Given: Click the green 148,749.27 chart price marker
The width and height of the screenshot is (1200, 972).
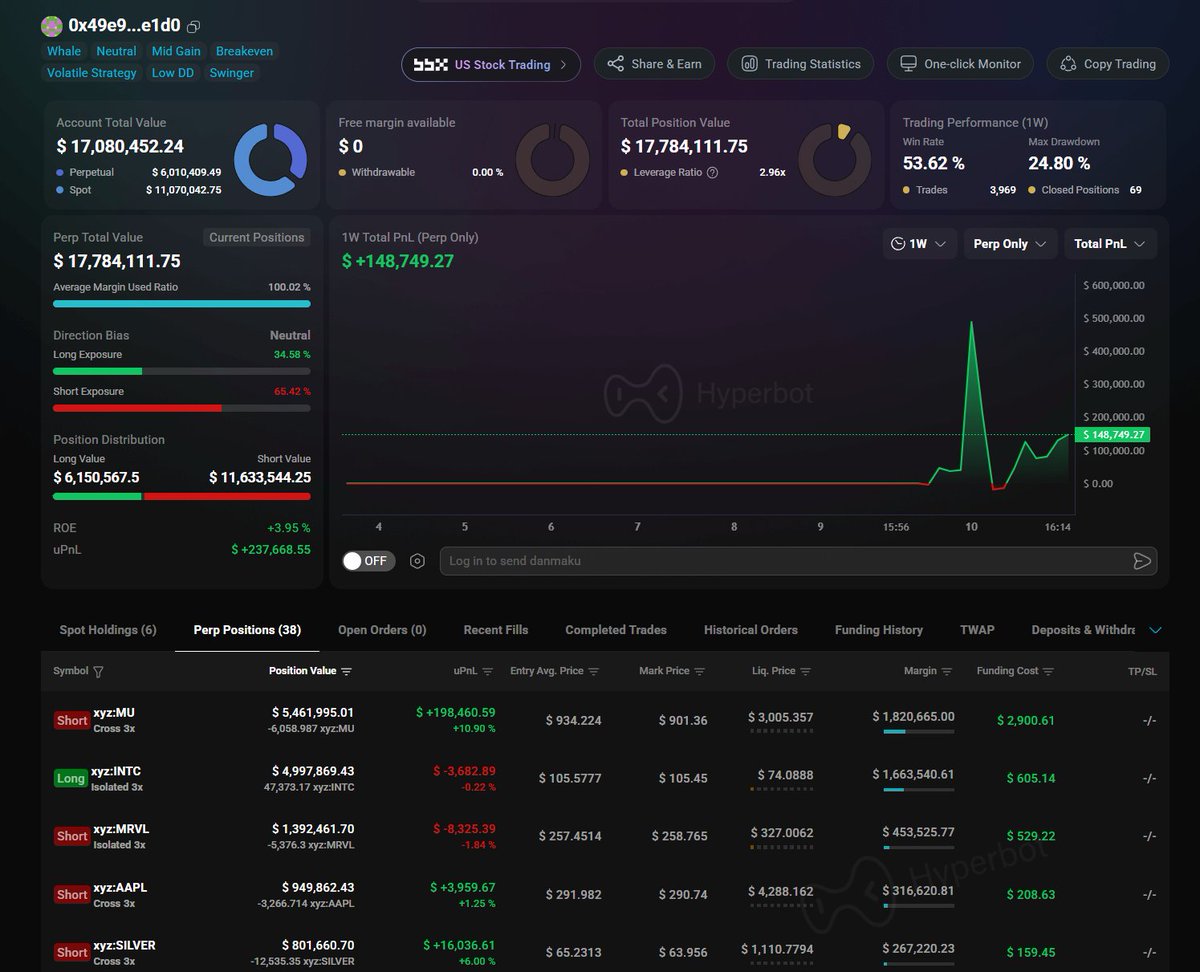Looking at the screenshot, I should coord(1112,435).
